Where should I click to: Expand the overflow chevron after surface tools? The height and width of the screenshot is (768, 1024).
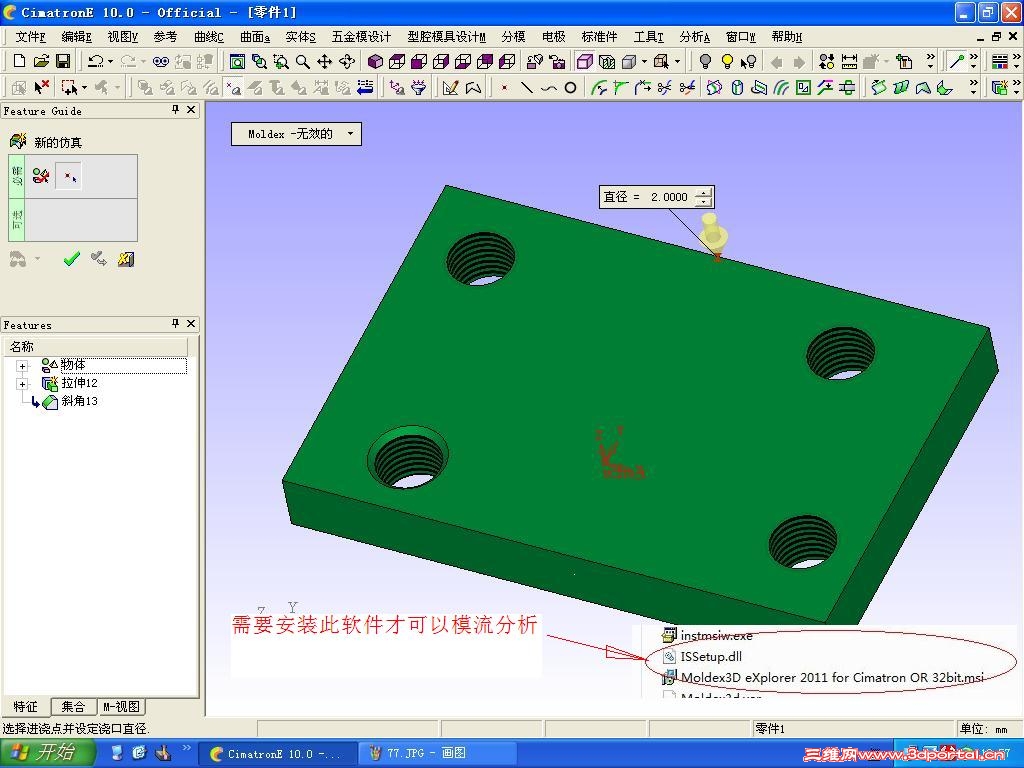974,87
